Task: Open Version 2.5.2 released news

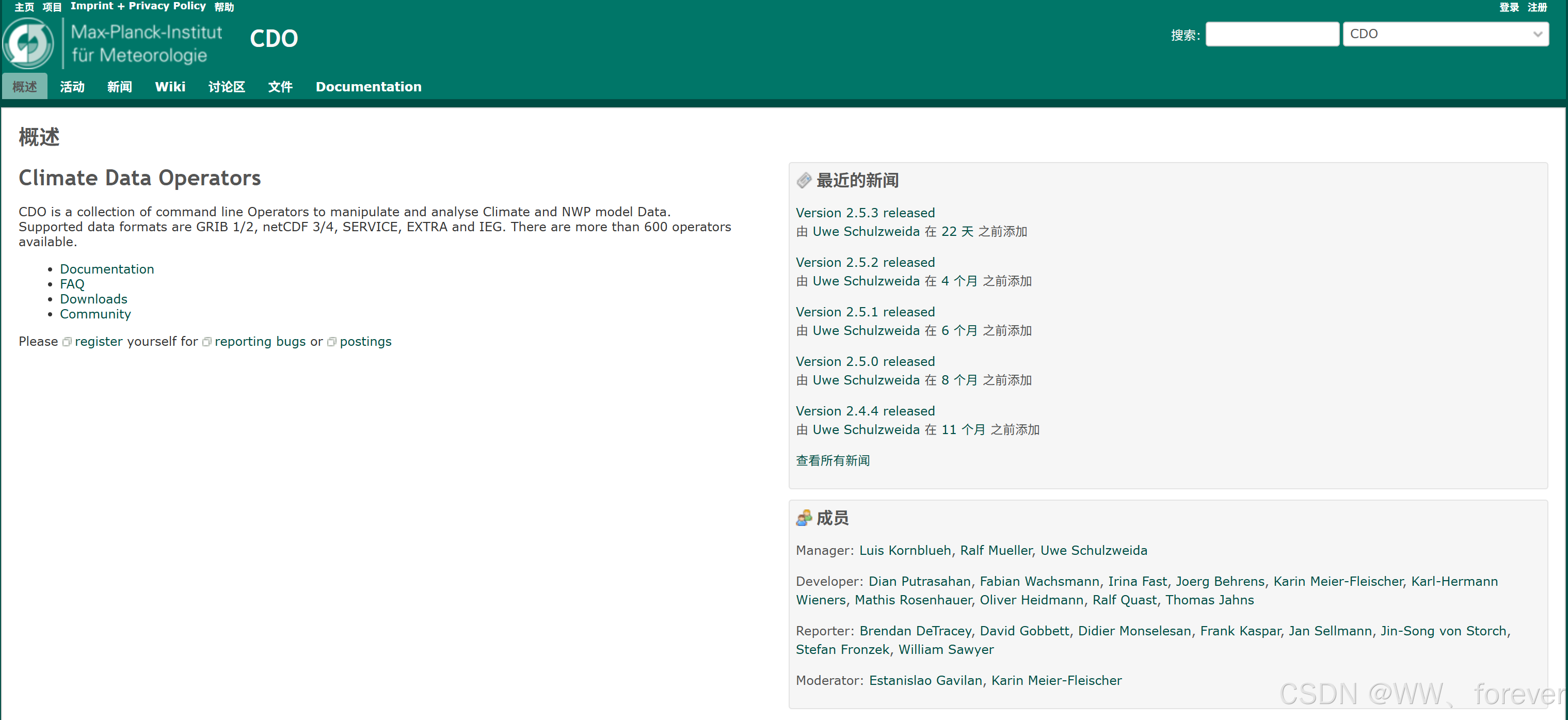Action: click(865, 262)
